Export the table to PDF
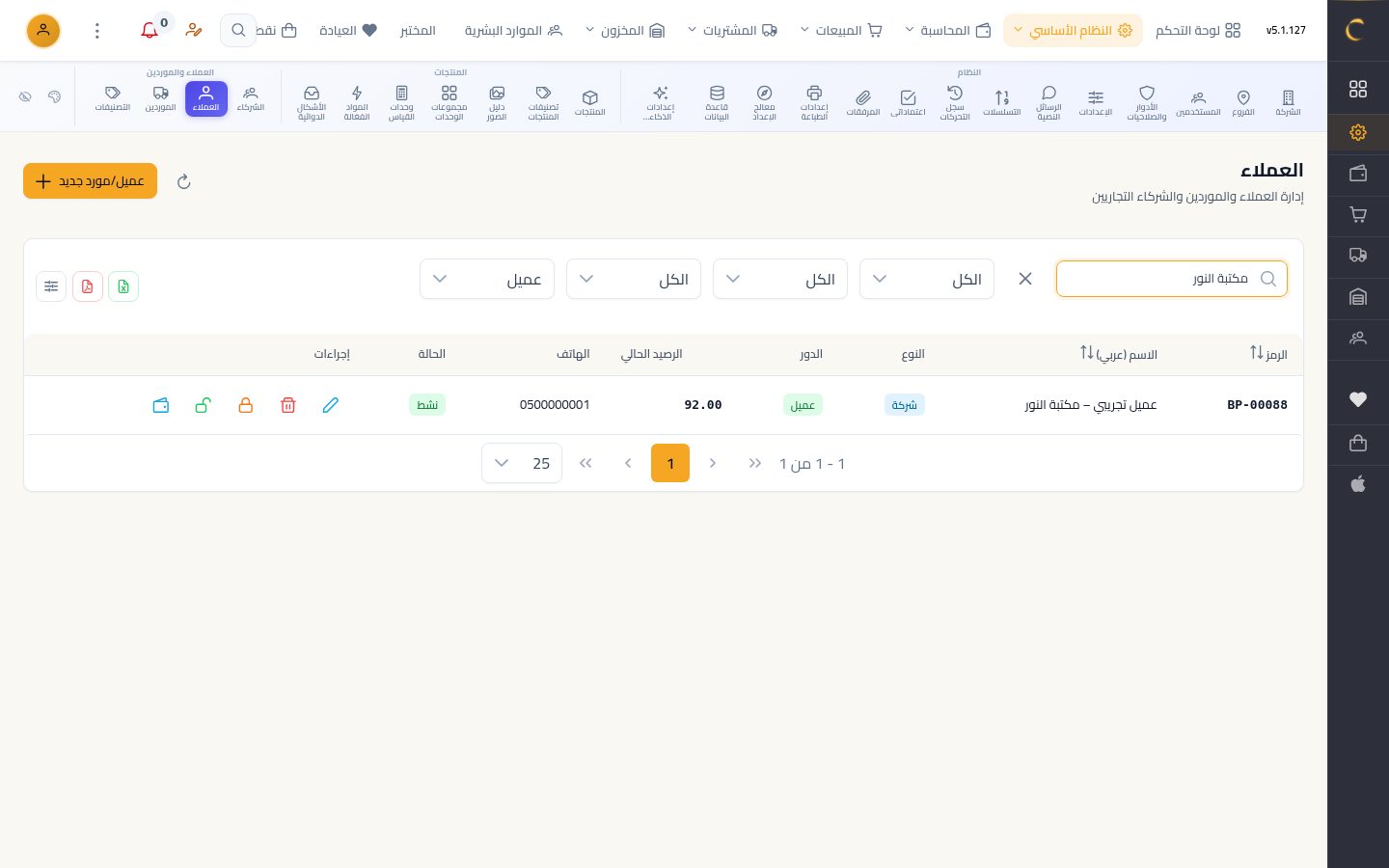Viewport: 1389px width, 868px height. tap(88, 286)
